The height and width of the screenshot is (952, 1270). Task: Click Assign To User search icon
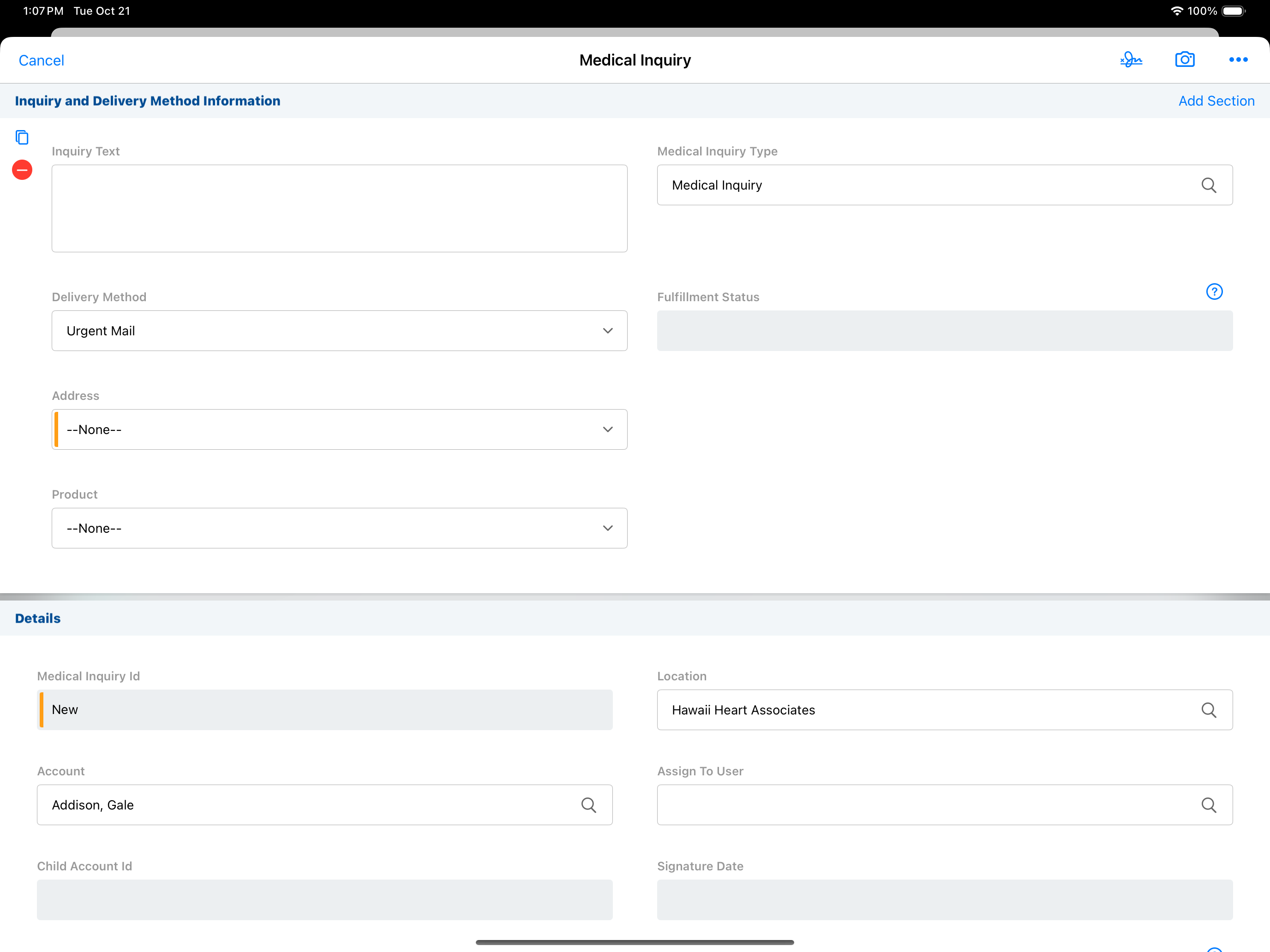[1209, 804]
